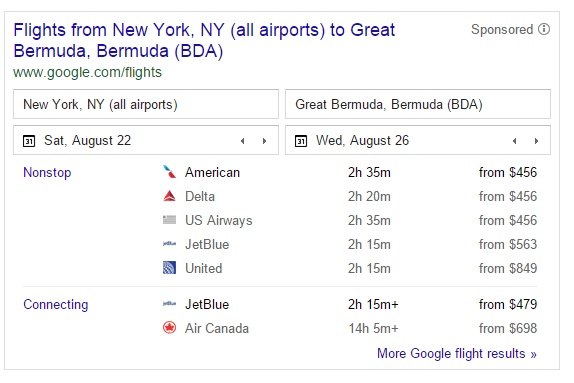574x383 pixels.
Task: Go to next return date arrow
Action: pos(536,141)
